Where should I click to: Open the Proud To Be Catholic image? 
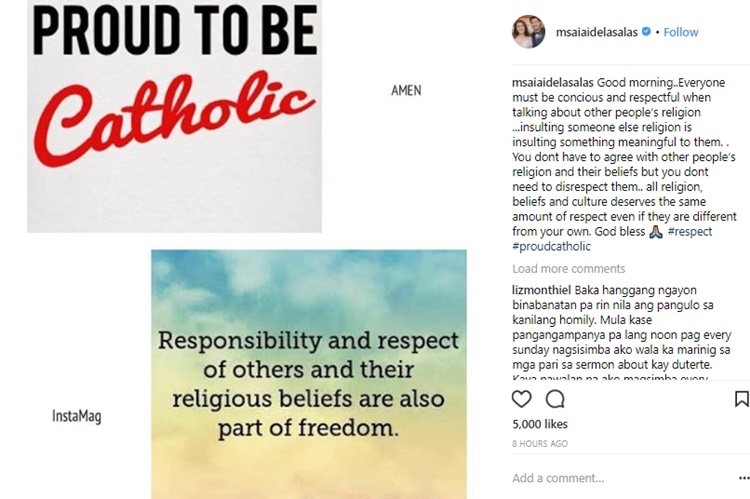tap(174, 116)
